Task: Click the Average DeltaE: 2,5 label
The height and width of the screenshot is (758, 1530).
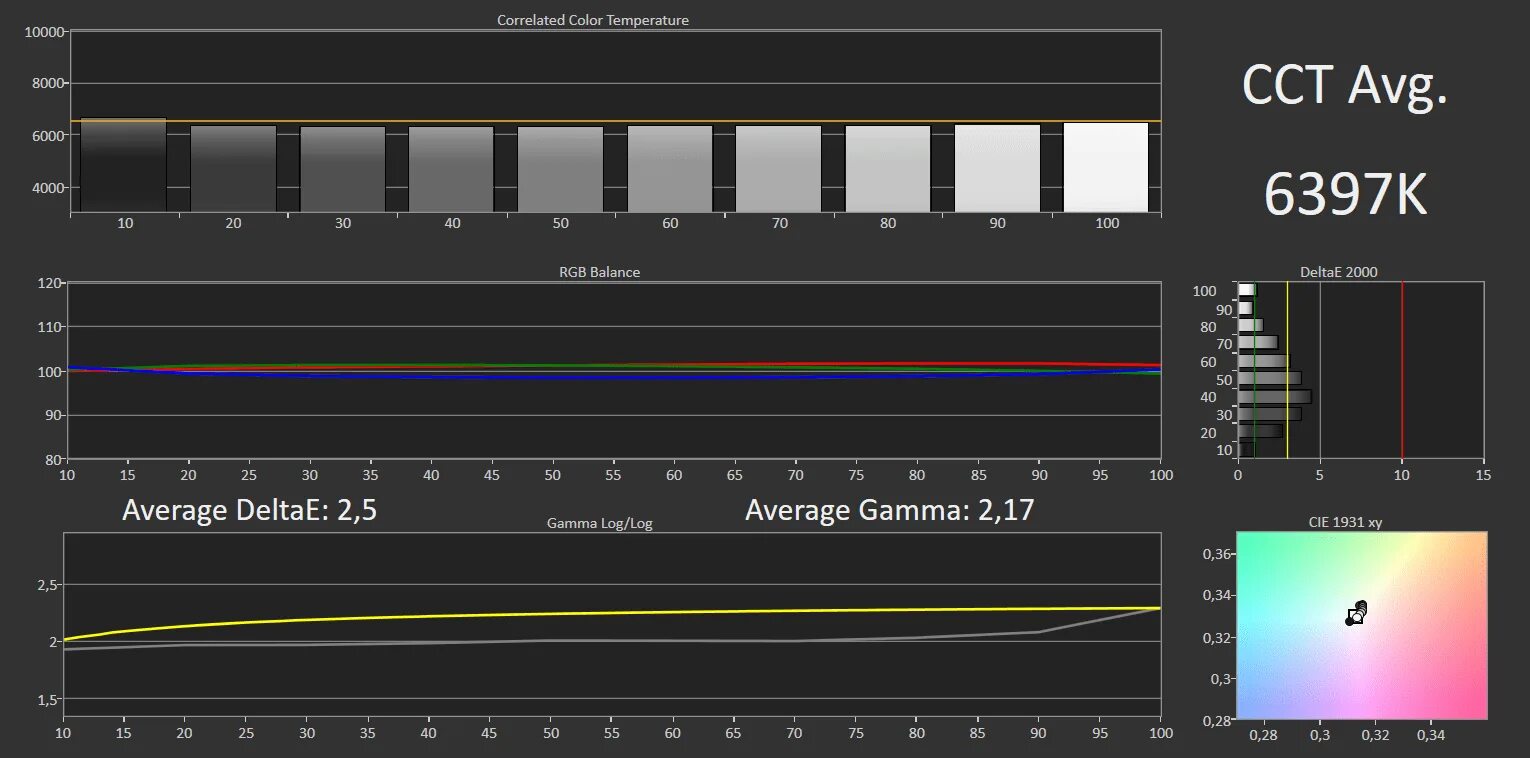Action: (x=250, y=510)
